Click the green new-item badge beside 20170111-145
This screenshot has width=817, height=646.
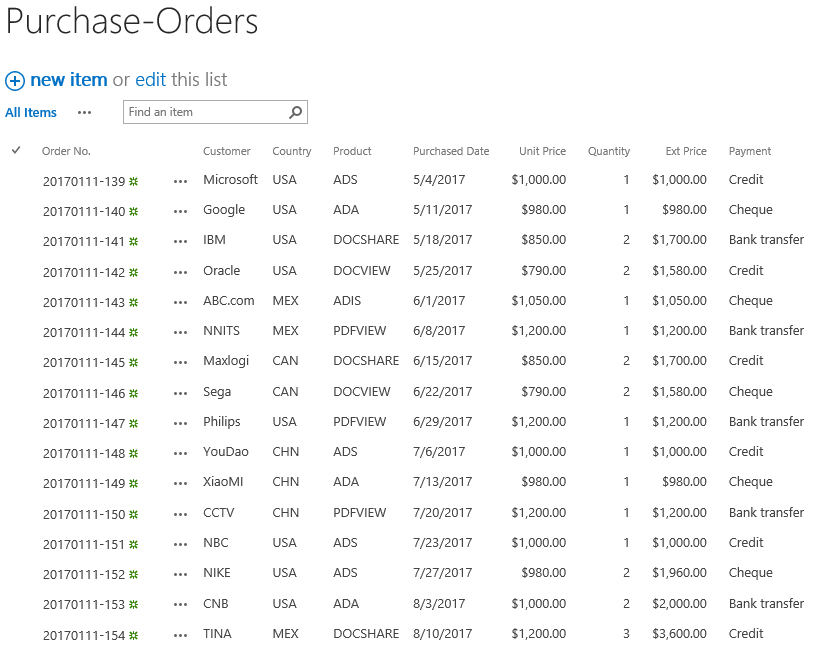[133, 363]
